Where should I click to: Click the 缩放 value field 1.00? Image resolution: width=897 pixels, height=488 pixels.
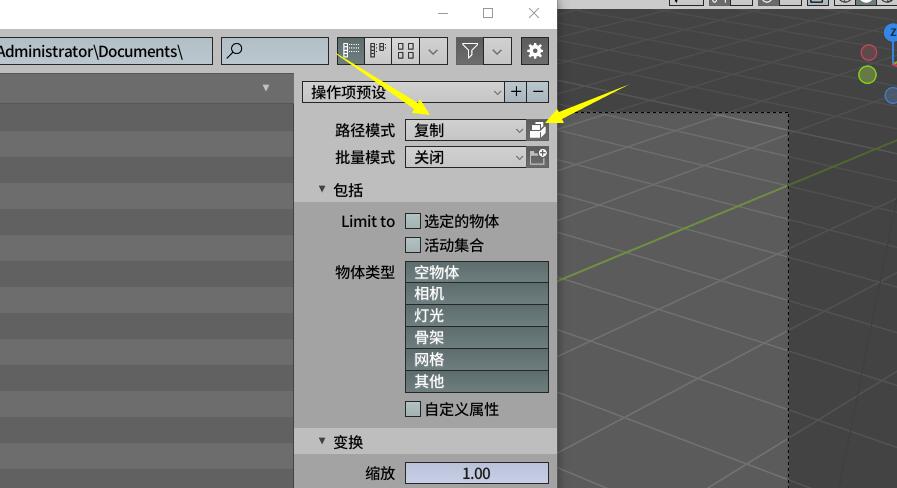click(x=477, y=473)
